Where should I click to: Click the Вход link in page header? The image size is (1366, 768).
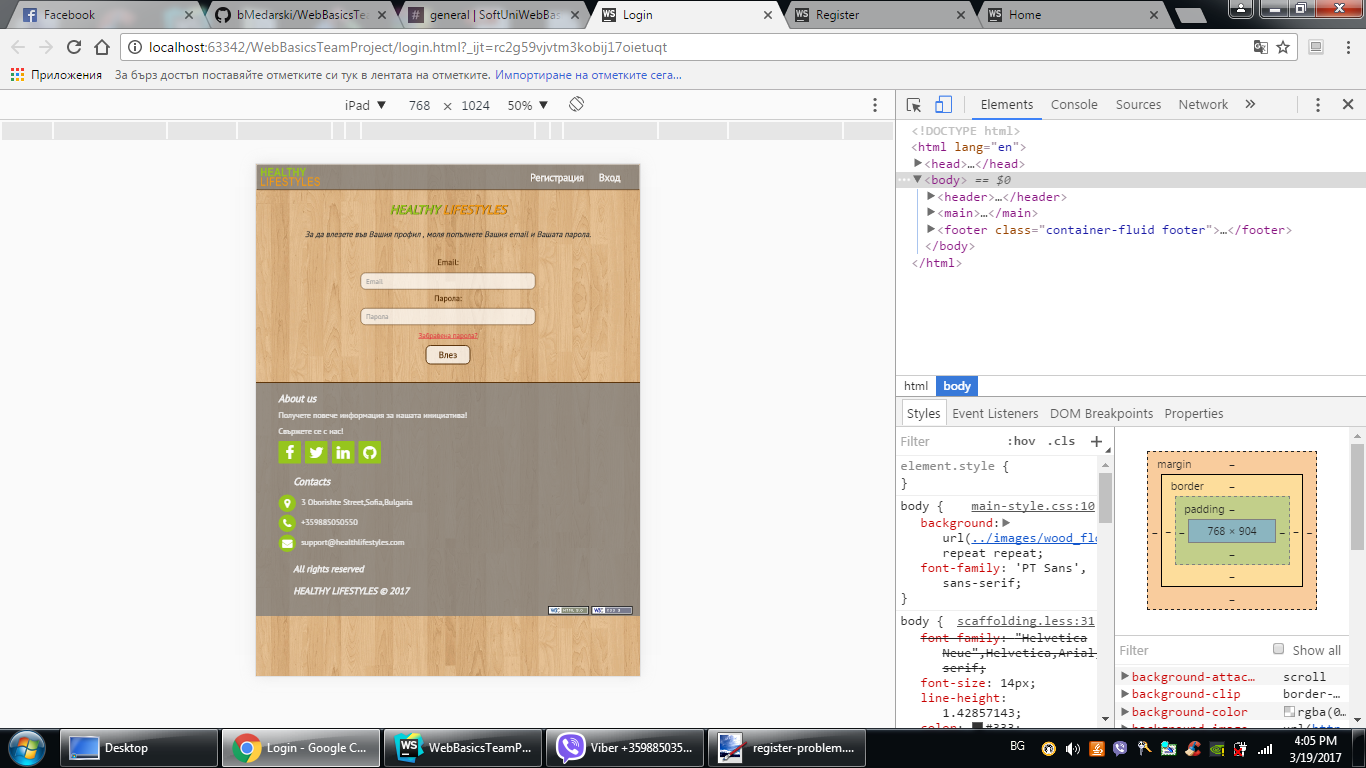point(609,178)
